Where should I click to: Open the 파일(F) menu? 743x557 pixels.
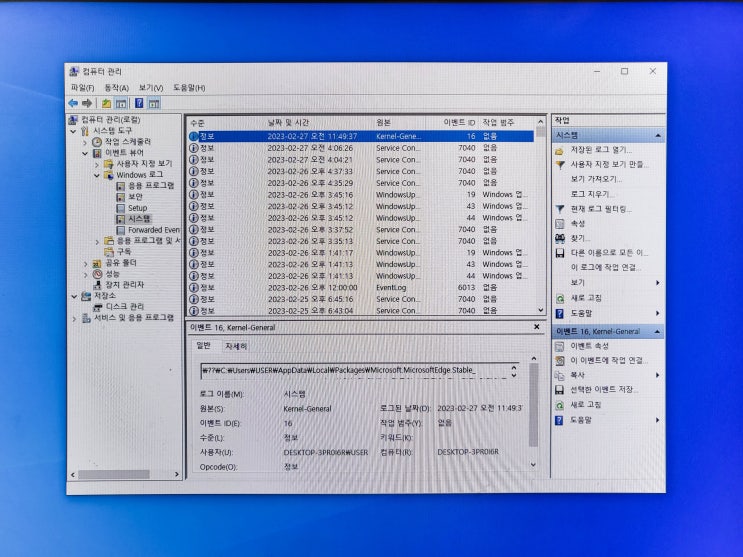coord(82,88)
